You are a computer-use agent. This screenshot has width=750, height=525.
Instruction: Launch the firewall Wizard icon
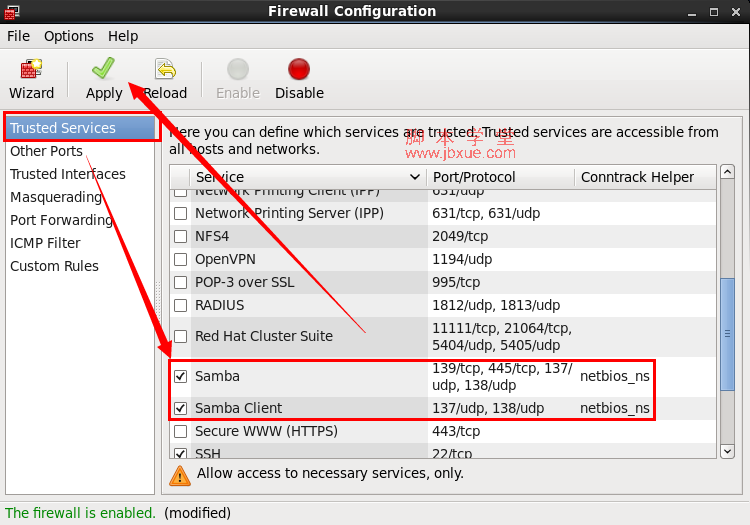click(32, 69)
